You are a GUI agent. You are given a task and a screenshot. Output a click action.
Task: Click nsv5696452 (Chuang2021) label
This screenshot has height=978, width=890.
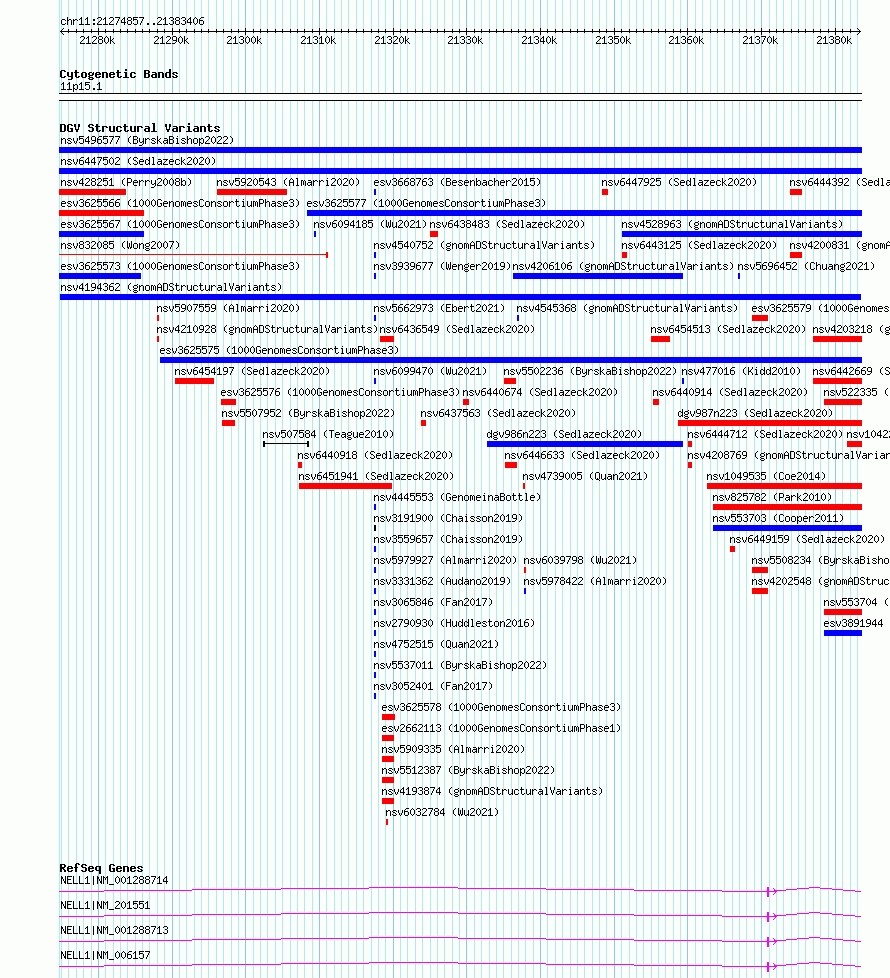coord(806,267)
